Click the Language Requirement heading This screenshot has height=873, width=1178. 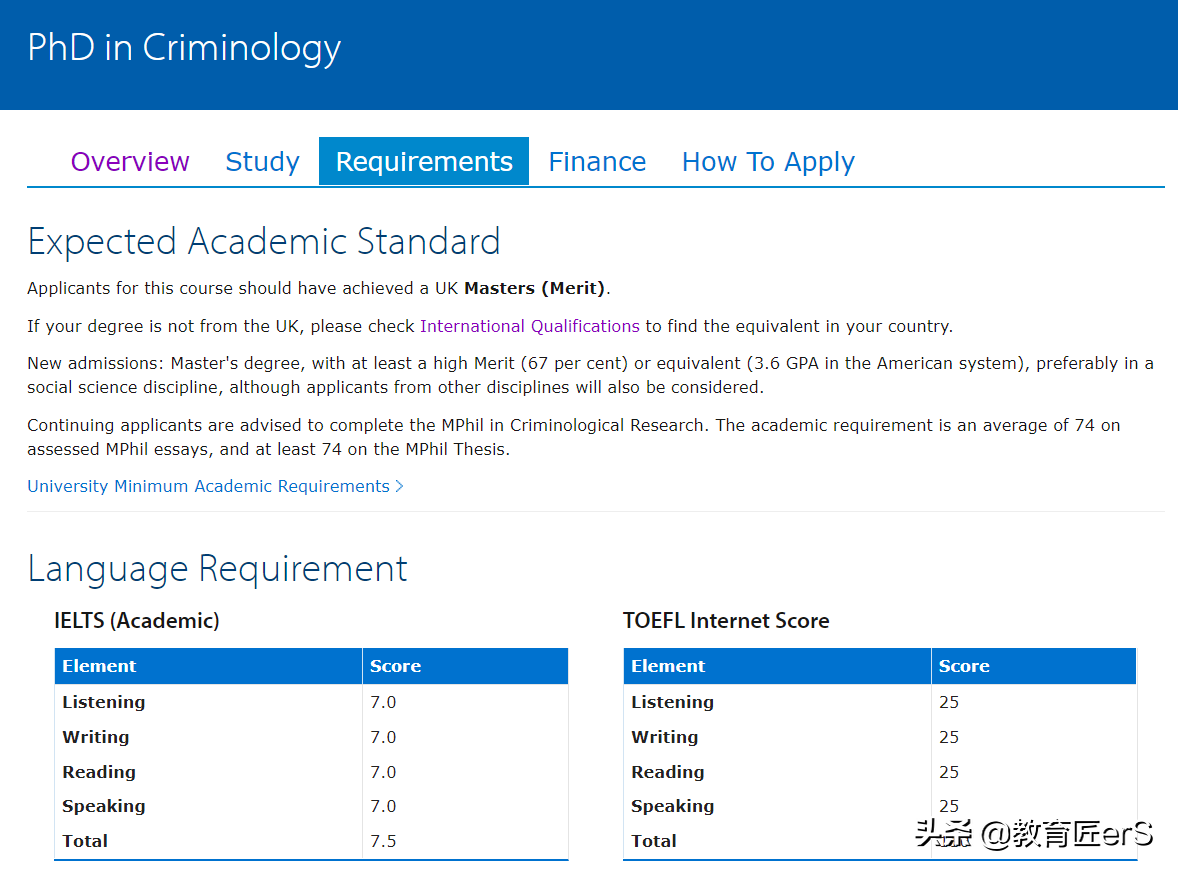click(218, 569)
